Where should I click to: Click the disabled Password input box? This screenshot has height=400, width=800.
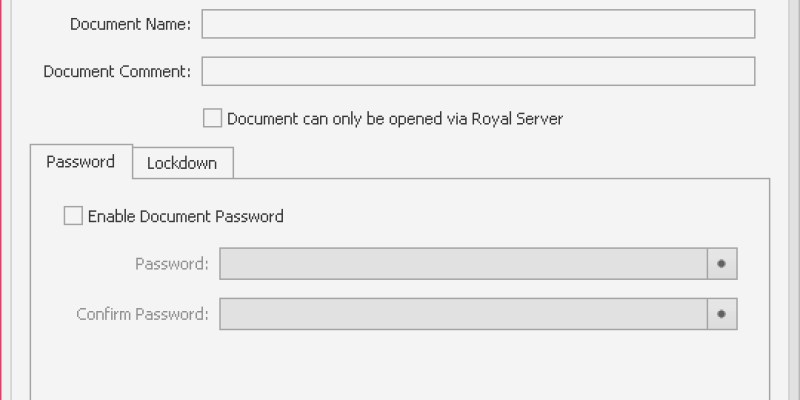tap(463, 264)
